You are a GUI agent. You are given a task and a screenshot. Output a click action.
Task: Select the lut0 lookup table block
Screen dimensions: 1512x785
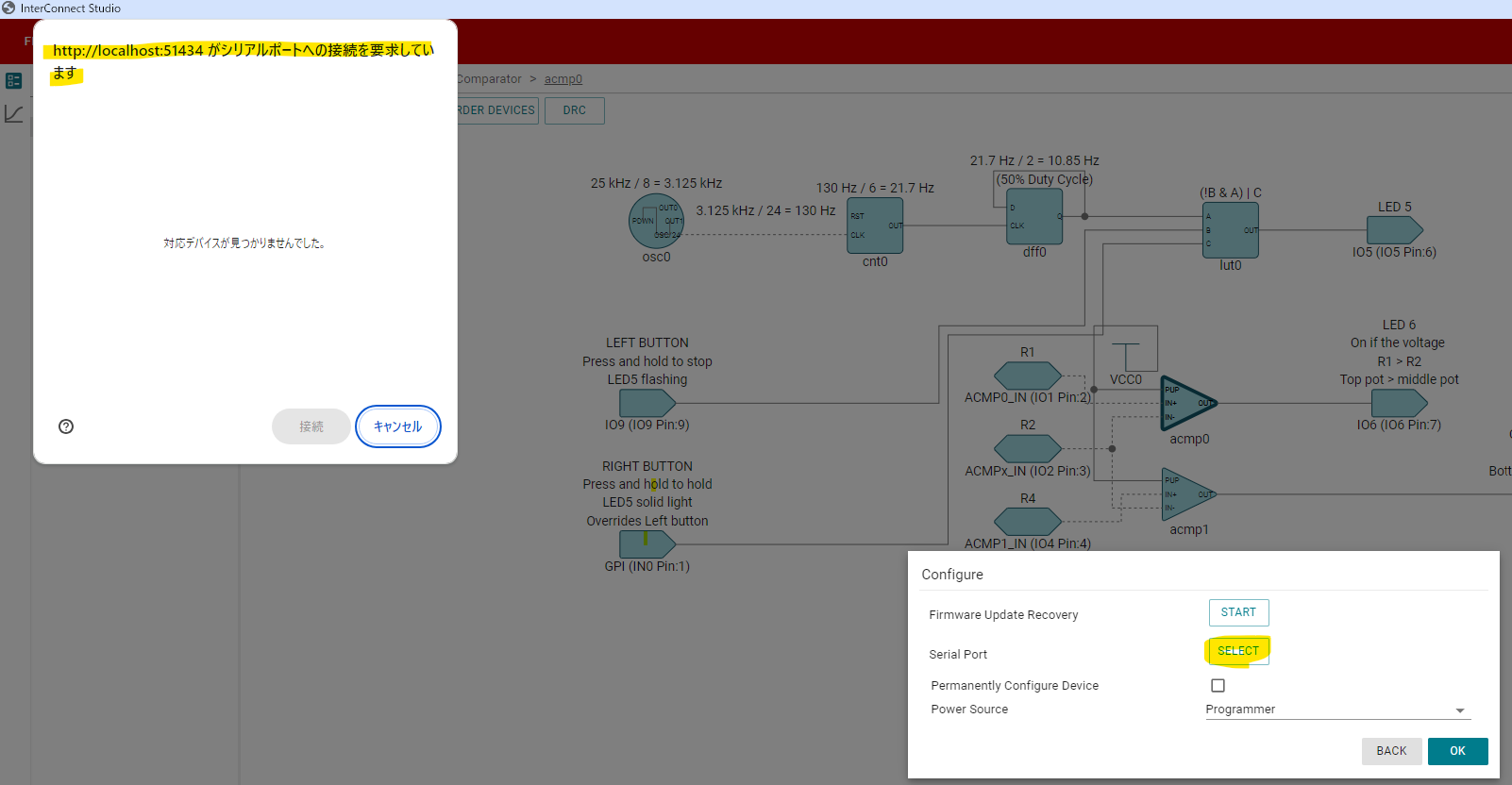point(1231,230)
